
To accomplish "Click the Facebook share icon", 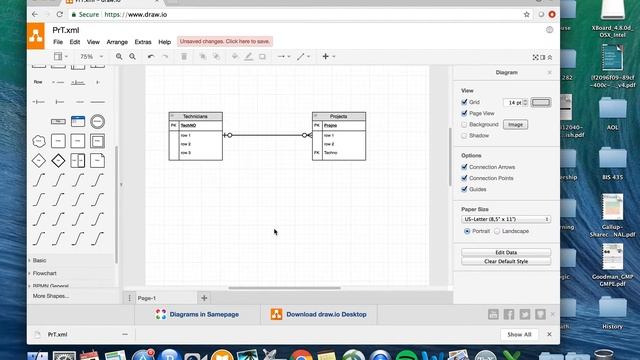I will coord(509,314).
